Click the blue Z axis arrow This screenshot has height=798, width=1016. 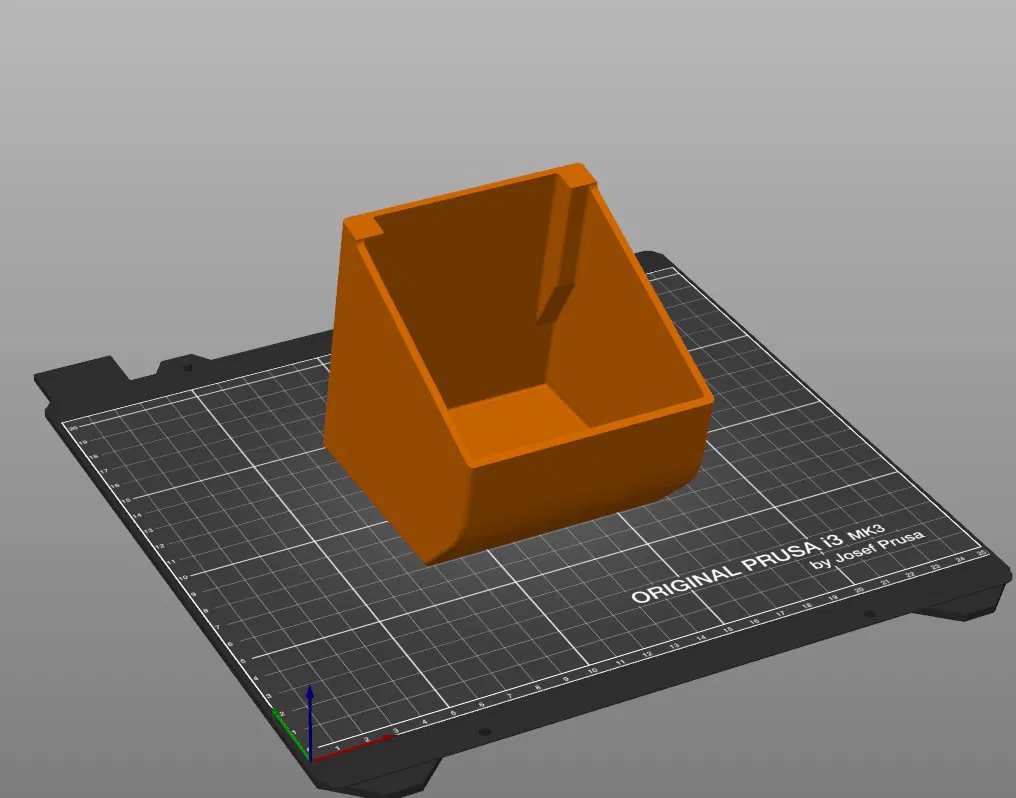(x=310, y=722)
